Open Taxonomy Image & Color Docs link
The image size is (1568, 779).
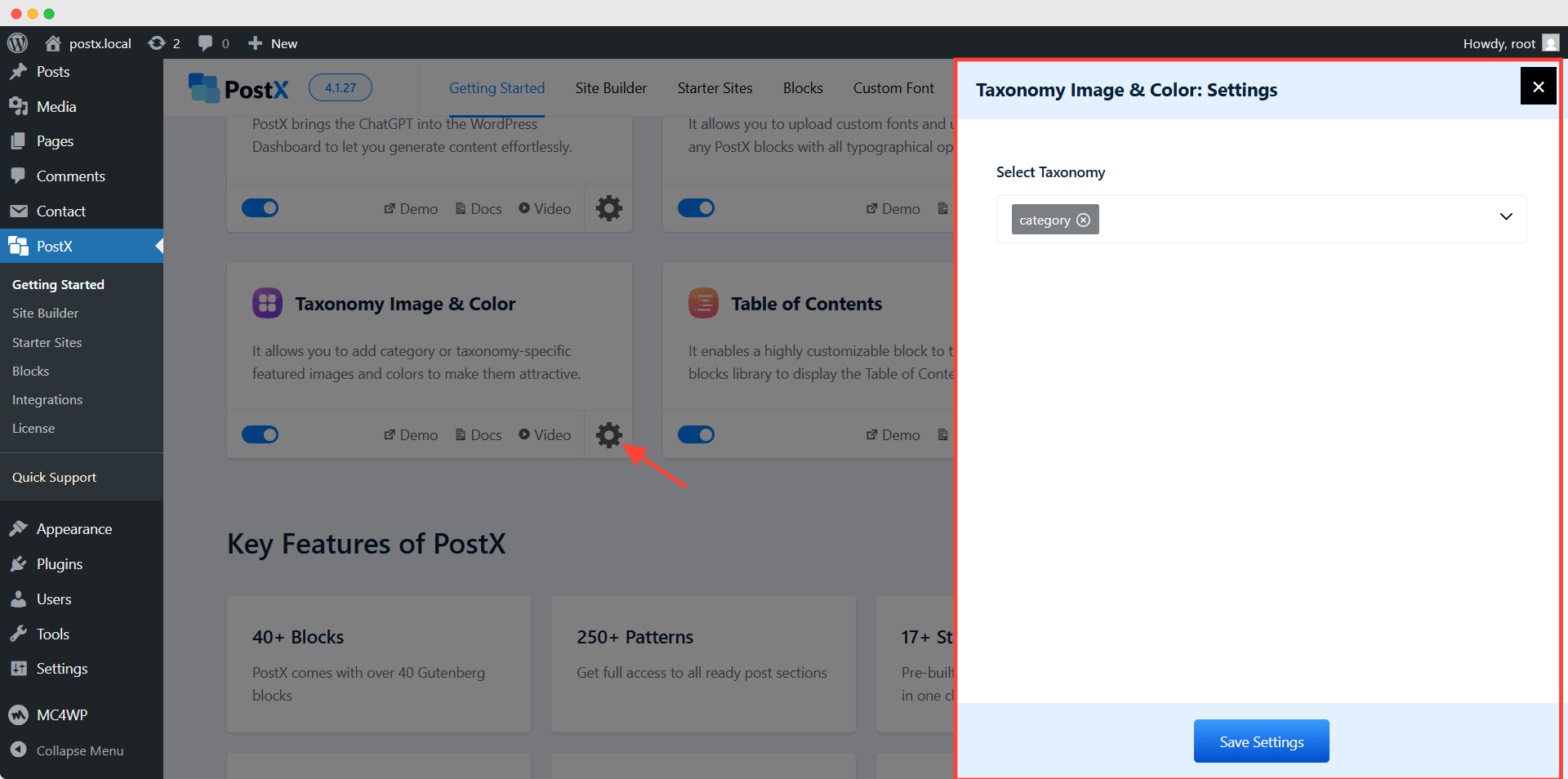point(479,435)
